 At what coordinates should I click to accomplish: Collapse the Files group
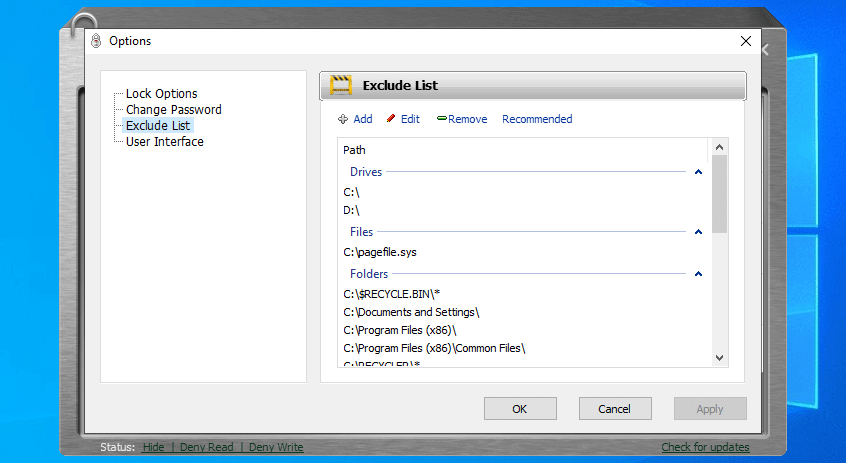click(698, 232)
